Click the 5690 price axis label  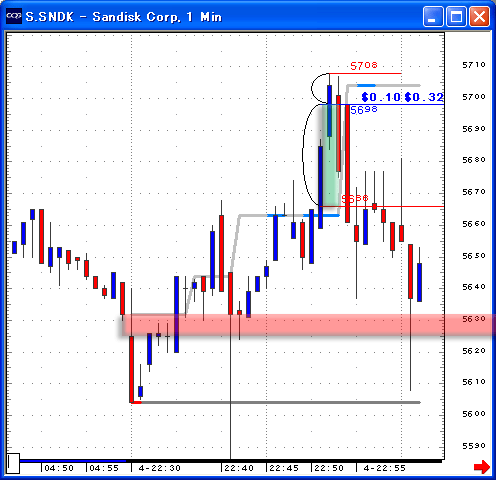[x=474, y=129]
